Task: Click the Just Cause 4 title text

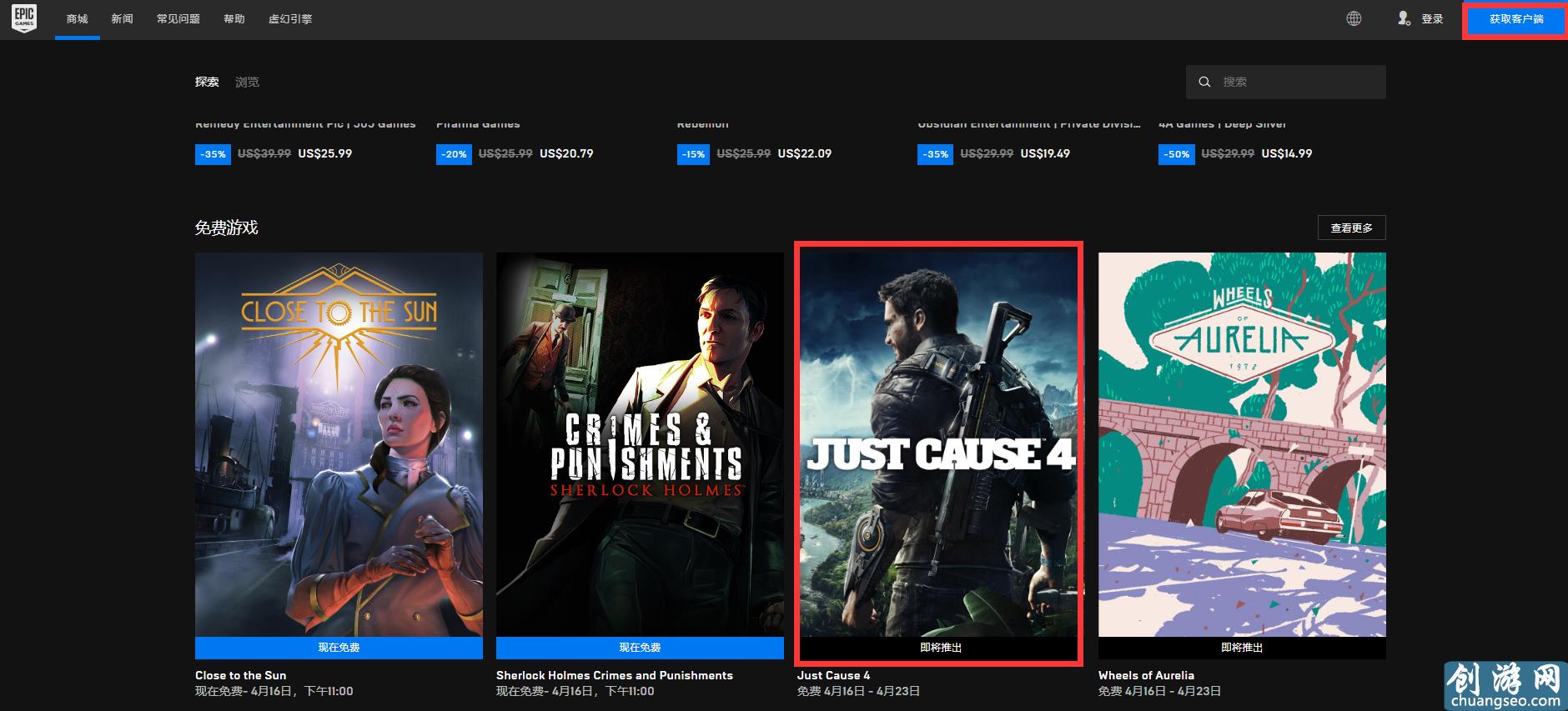Action: [x=833, y=675]
